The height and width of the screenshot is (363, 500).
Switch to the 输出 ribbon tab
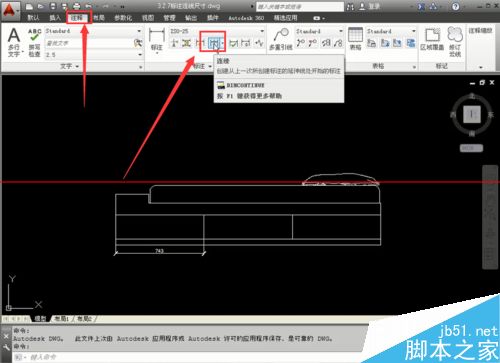pyautogui.click(x=191, y=18)
